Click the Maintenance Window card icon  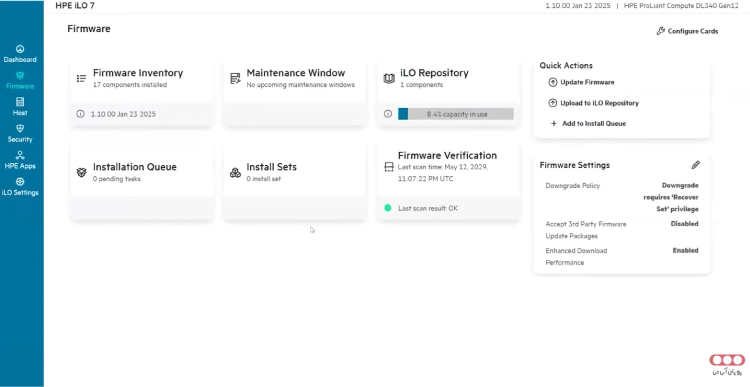click(x=235, y=78)
